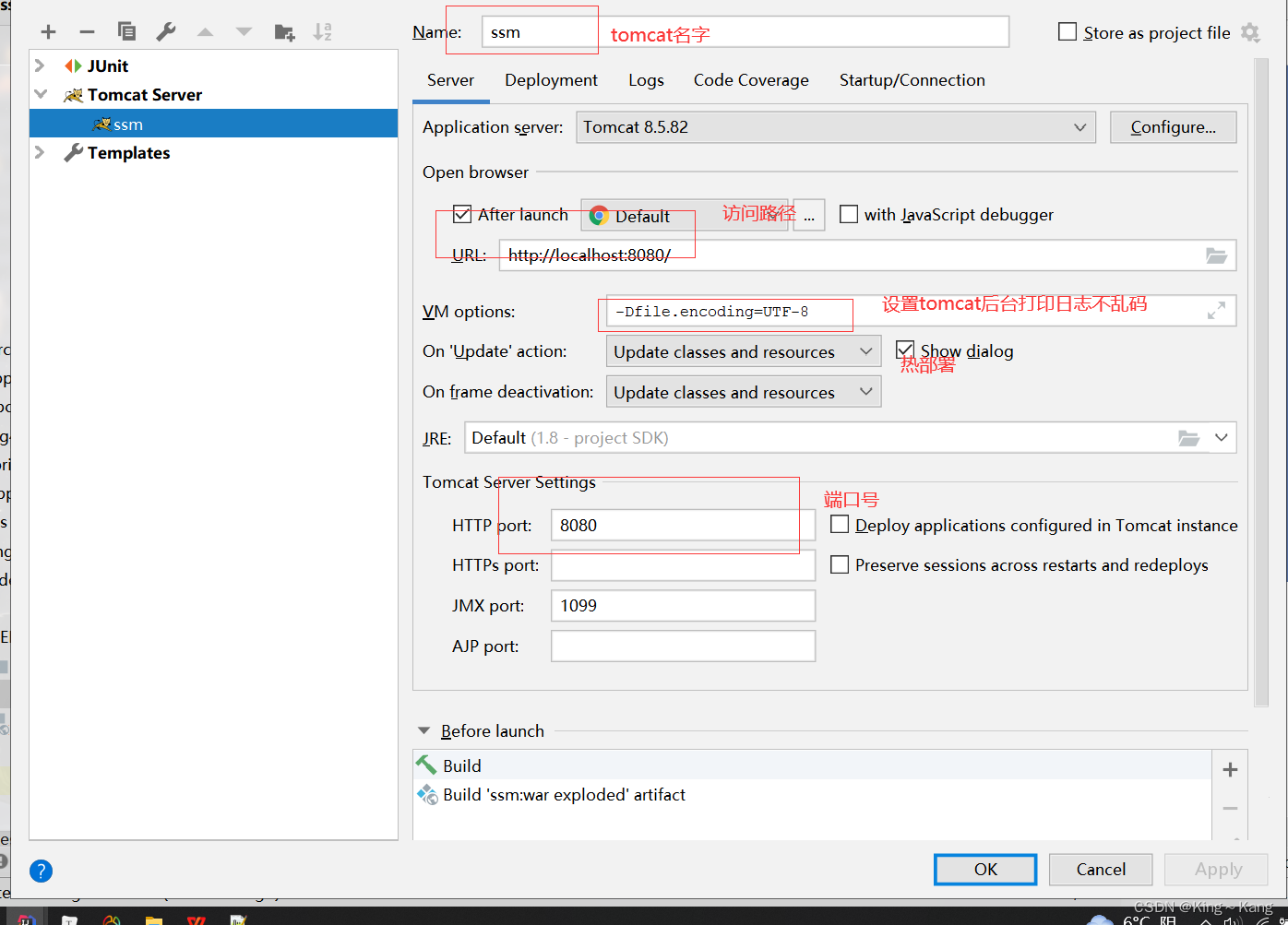Open the On frame deactivation dropdown
This screenshot has height=925, width=1288.
[x=744, y=392]
